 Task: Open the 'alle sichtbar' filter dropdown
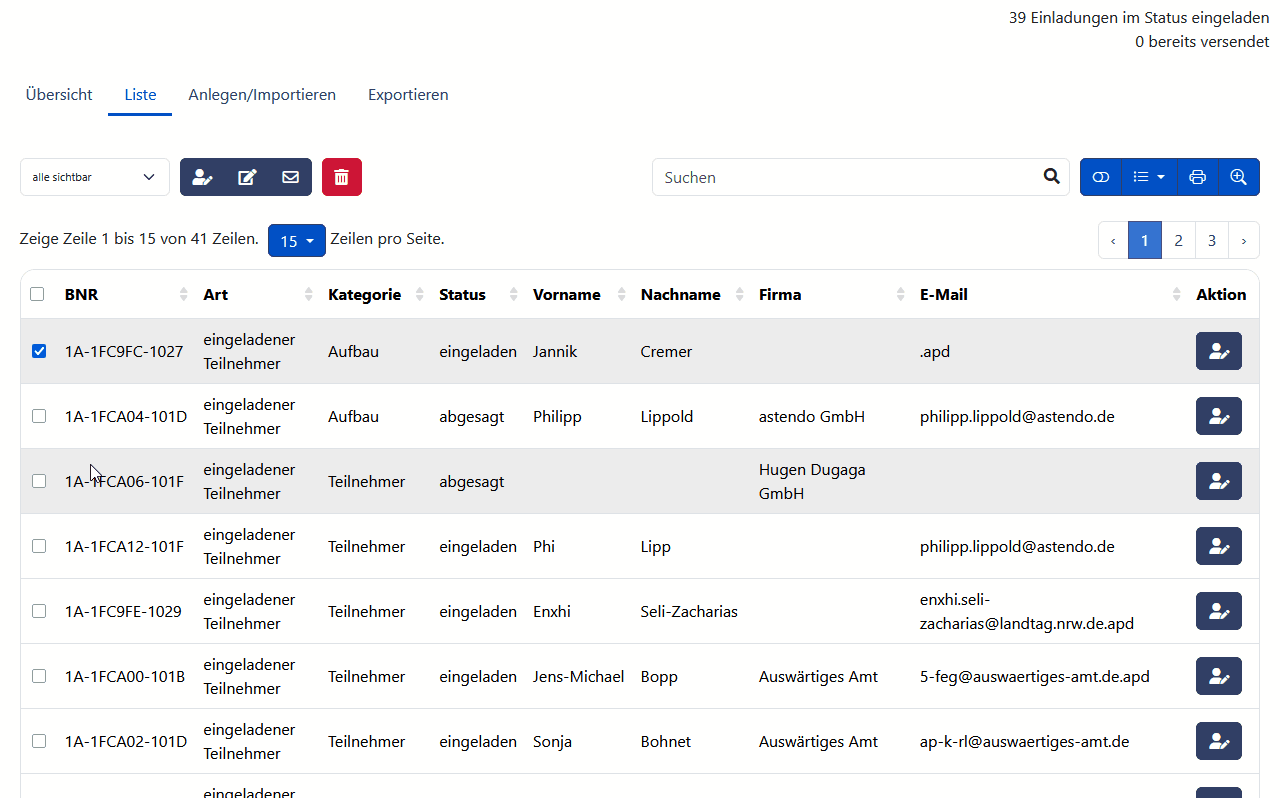coord(94,177)
